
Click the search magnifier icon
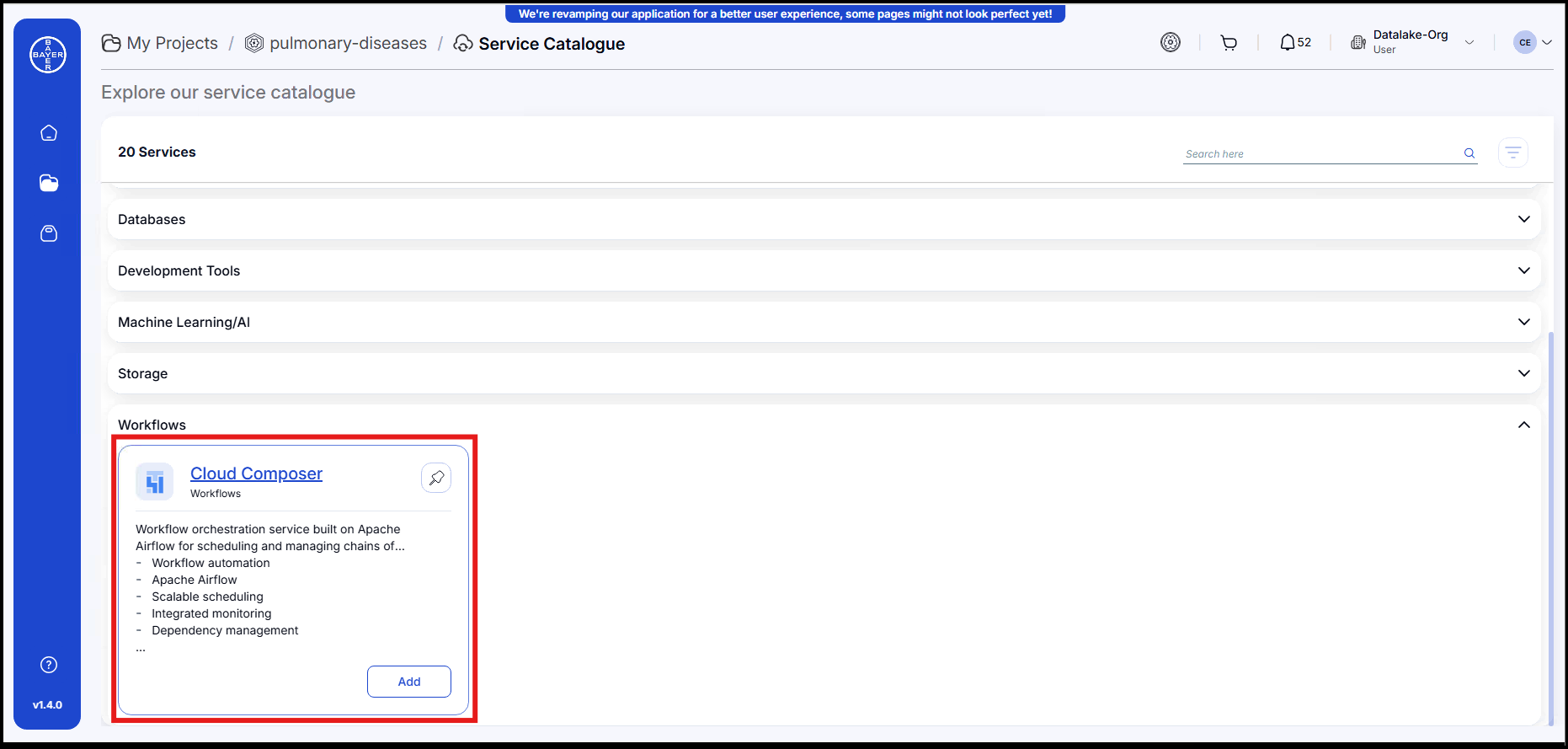1469,153
